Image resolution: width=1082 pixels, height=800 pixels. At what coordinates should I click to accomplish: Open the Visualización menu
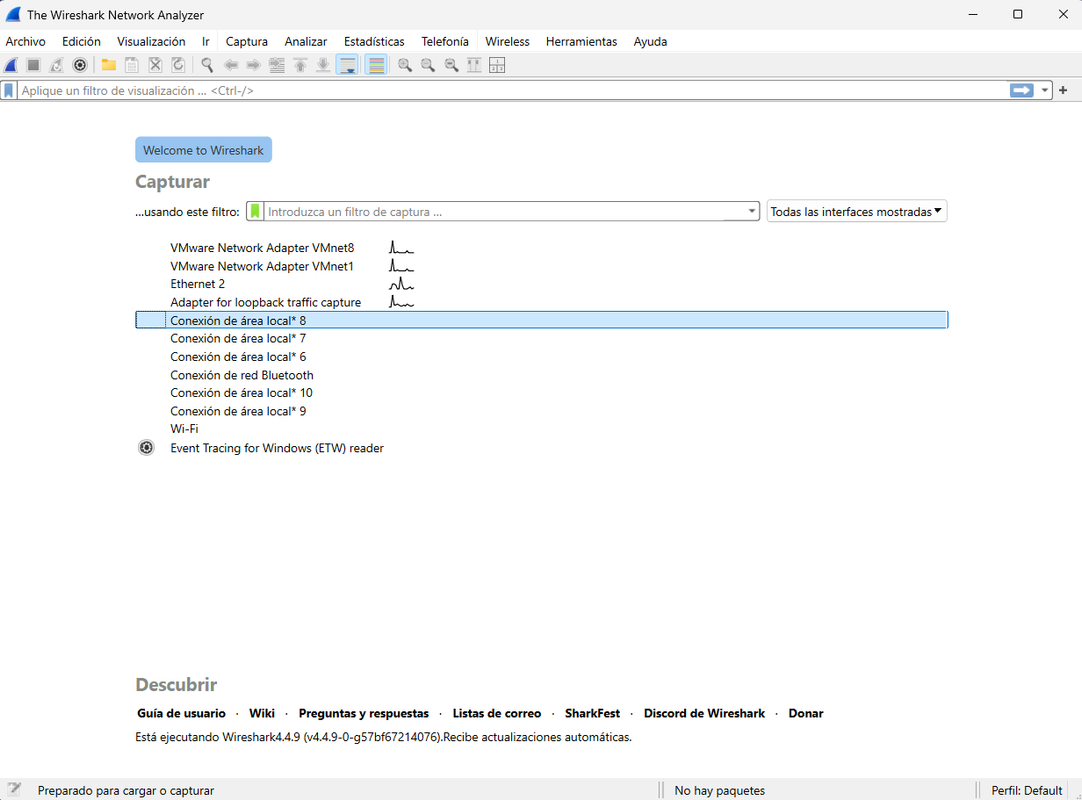(151, 41)
